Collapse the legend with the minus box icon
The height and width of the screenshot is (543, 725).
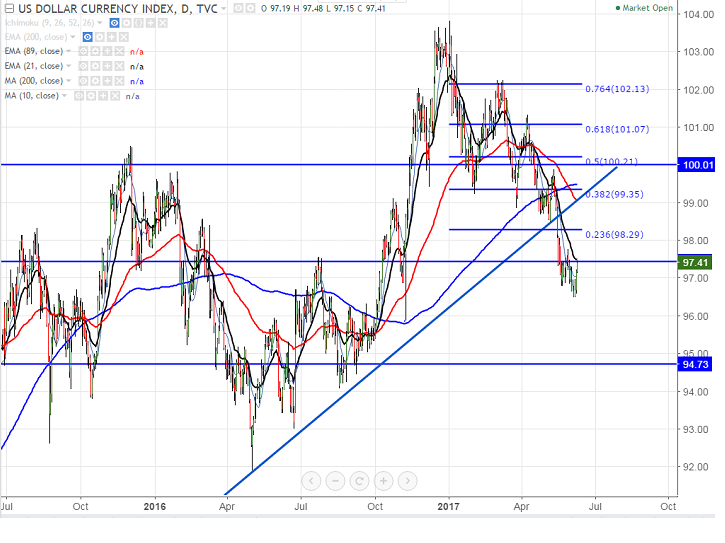[x=9, y=8]
